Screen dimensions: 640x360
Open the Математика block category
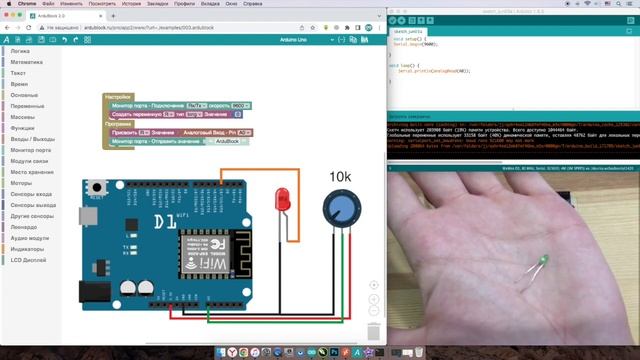pyautogui.click(x=27, y=62)
